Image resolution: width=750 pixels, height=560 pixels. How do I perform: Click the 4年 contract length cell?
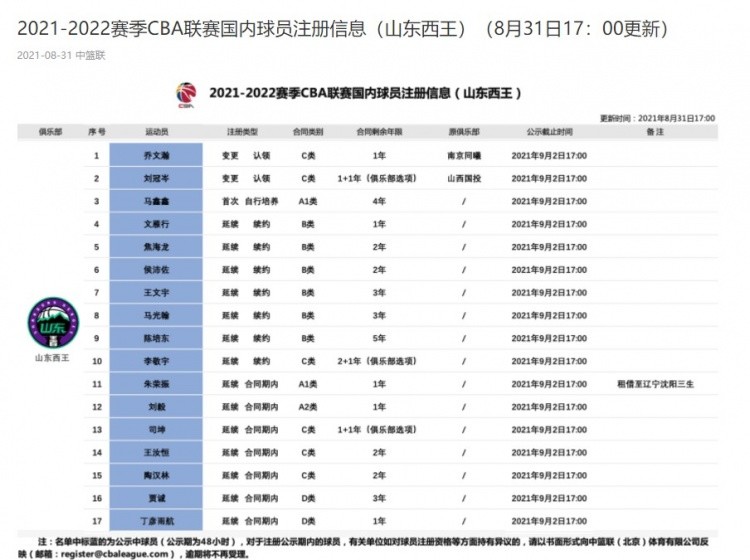click(x=379, y=201)
